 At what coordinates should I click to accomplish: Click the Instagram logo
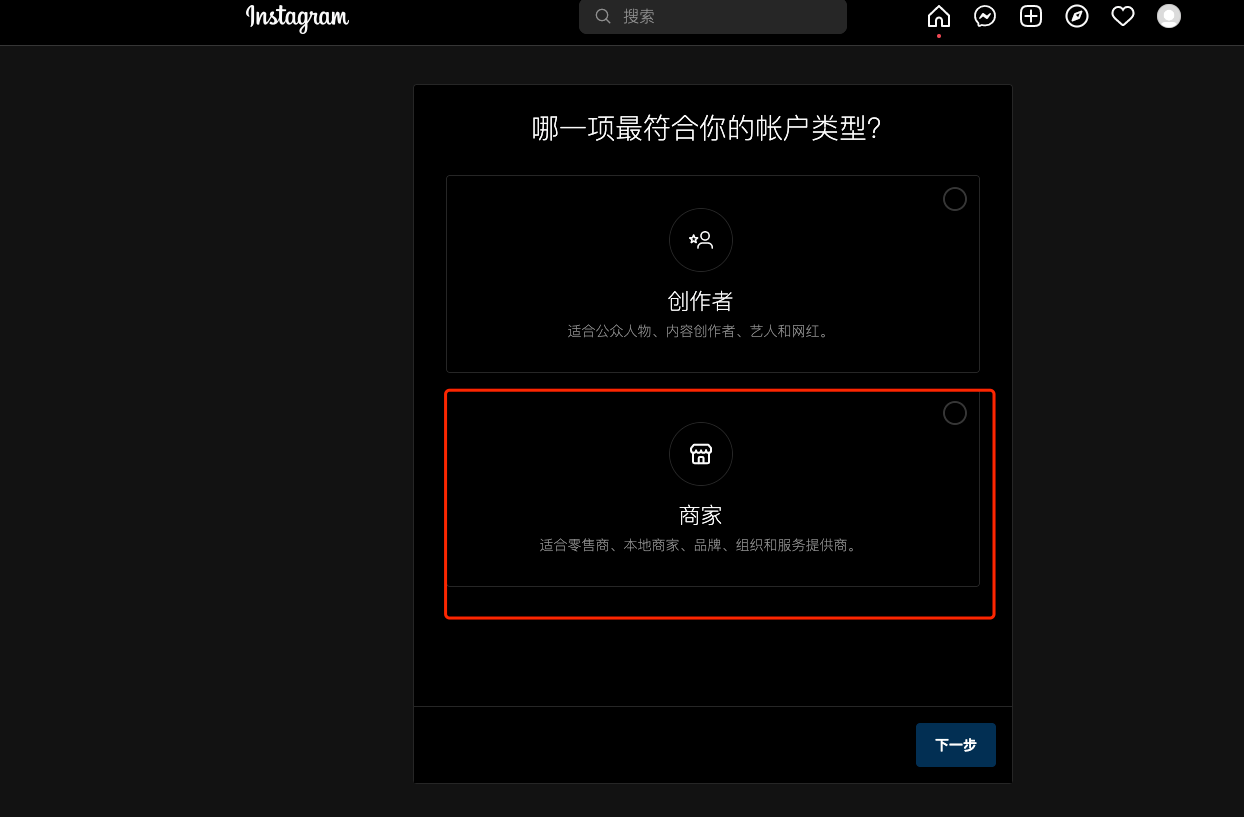298,17
